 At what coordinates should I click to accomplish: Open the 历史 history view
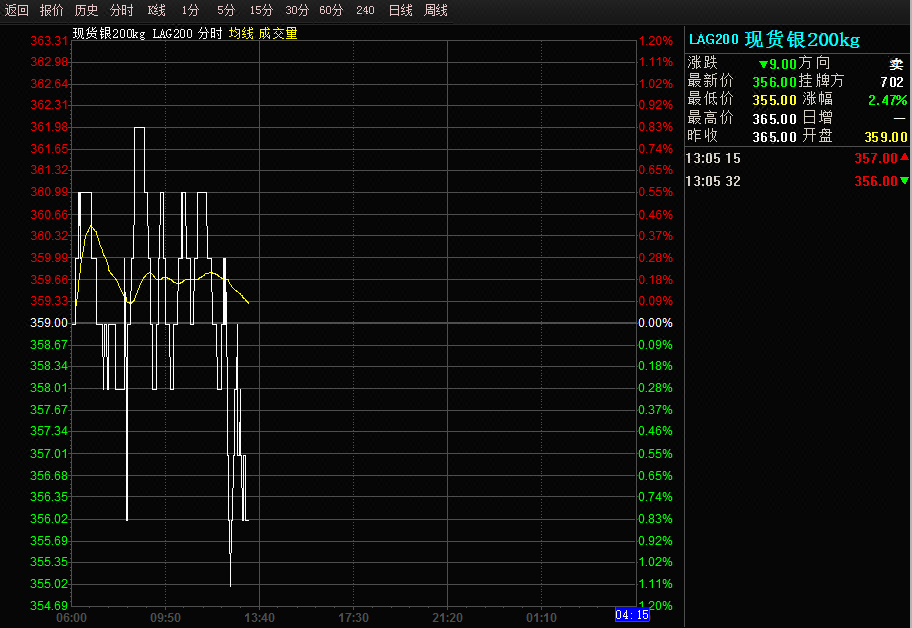[86, 10]
